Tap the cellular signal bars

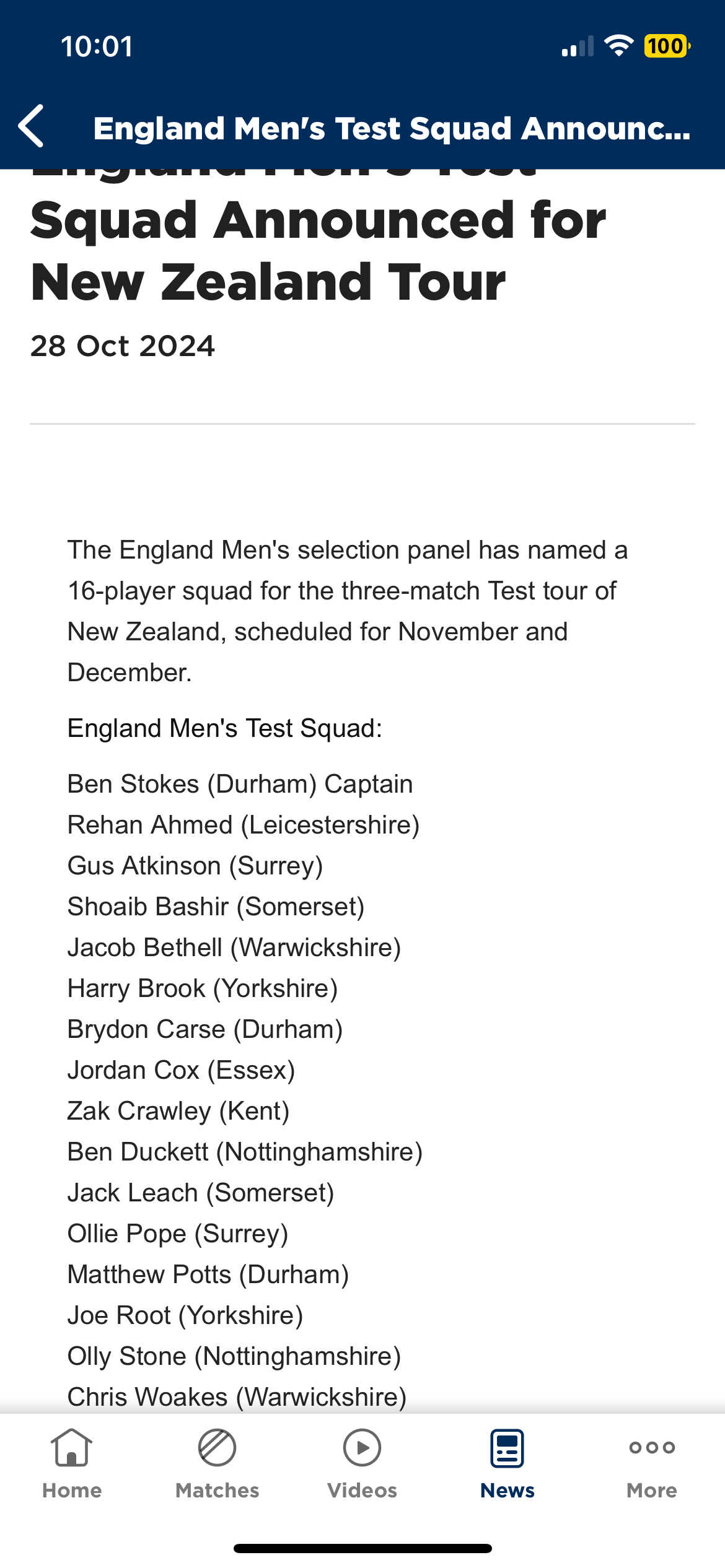577,47
